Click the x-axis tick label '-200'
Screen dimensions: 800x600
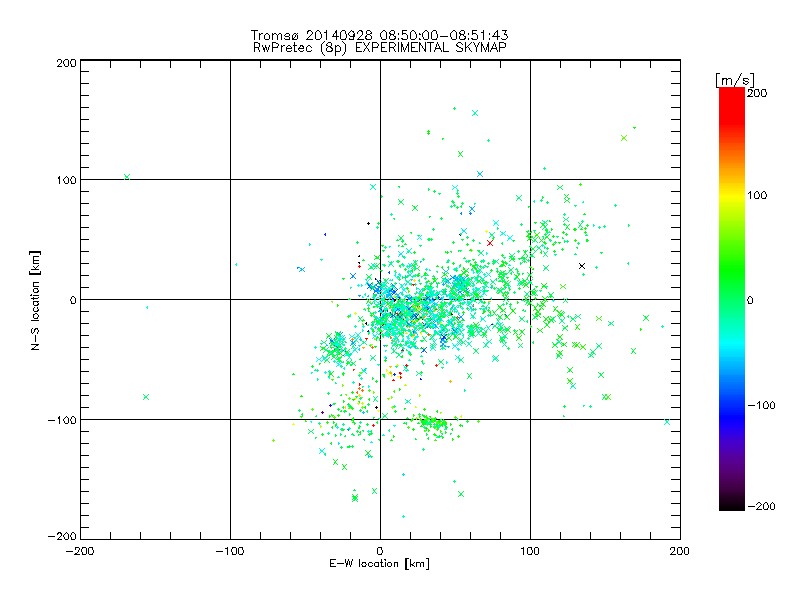(80, 551)
